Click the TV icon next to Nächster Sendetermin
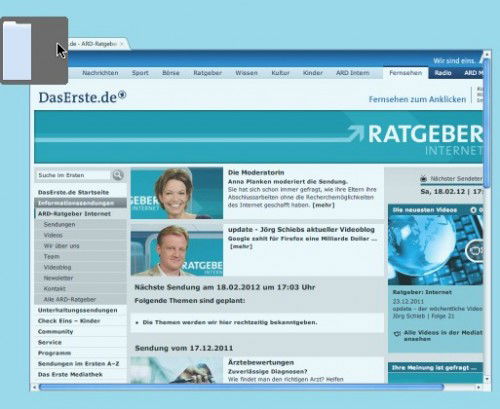 [x=423, y=179]
